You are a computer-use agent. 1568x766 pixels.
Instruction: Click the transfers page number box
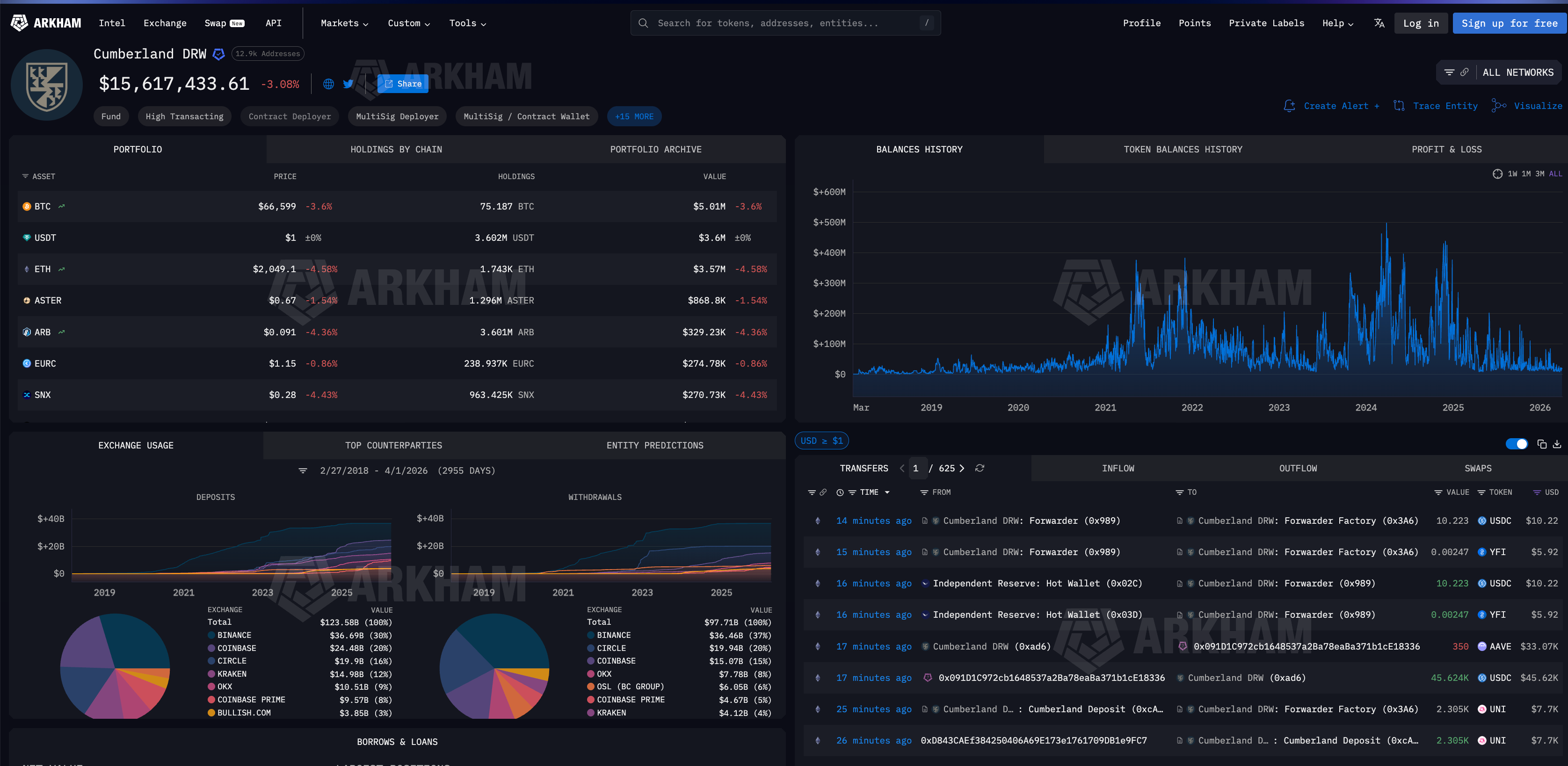917,469
